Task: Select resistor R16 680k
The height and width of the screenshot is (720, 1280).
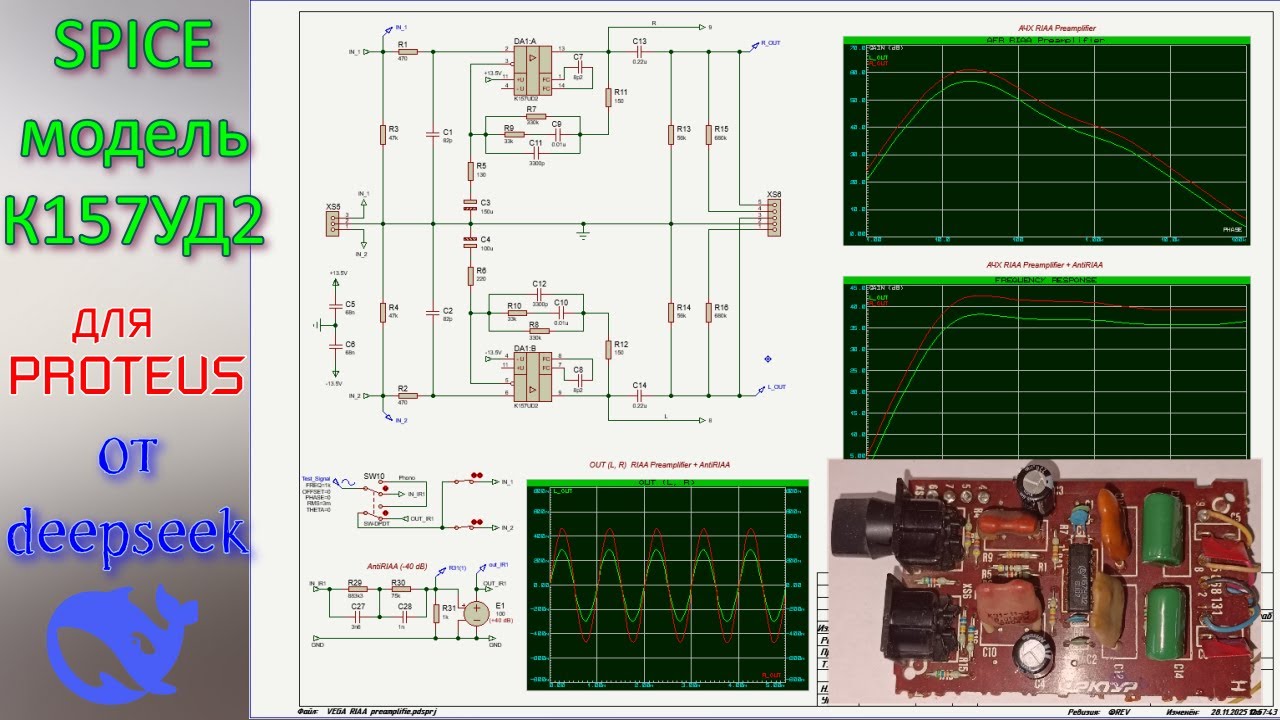Action: (708, 312)
